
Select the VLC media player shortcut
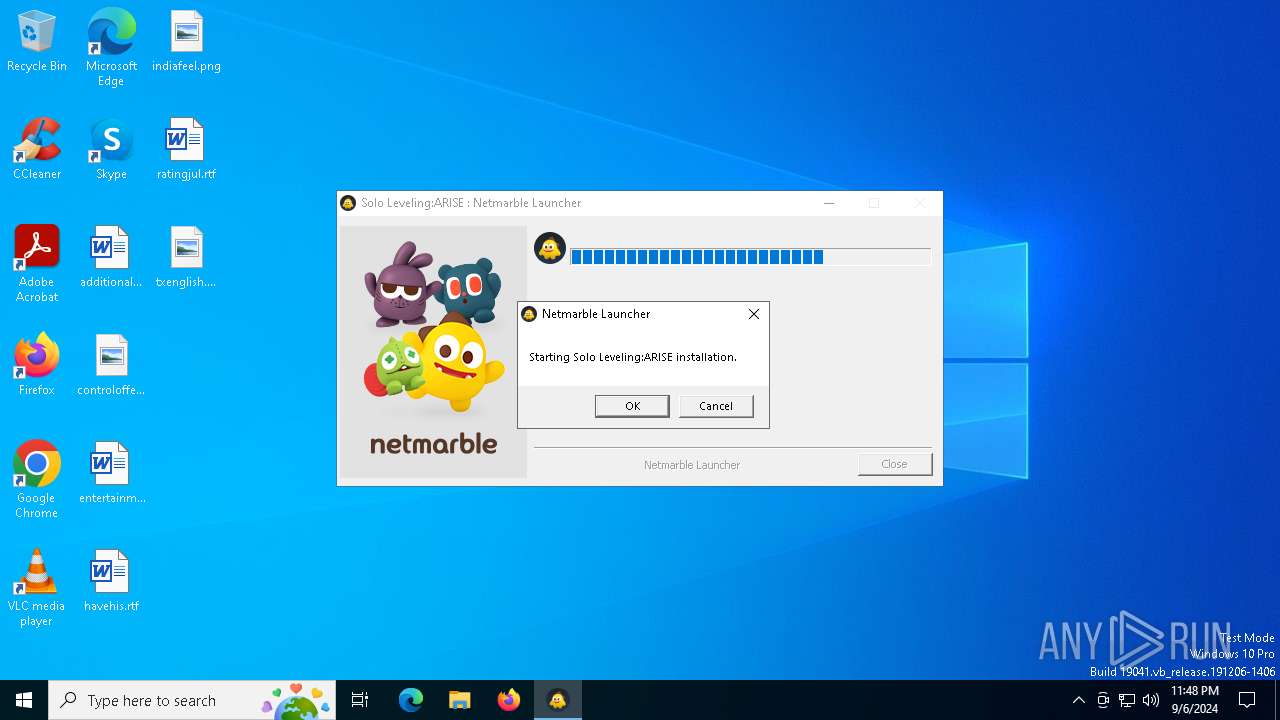tap(37, 588)
